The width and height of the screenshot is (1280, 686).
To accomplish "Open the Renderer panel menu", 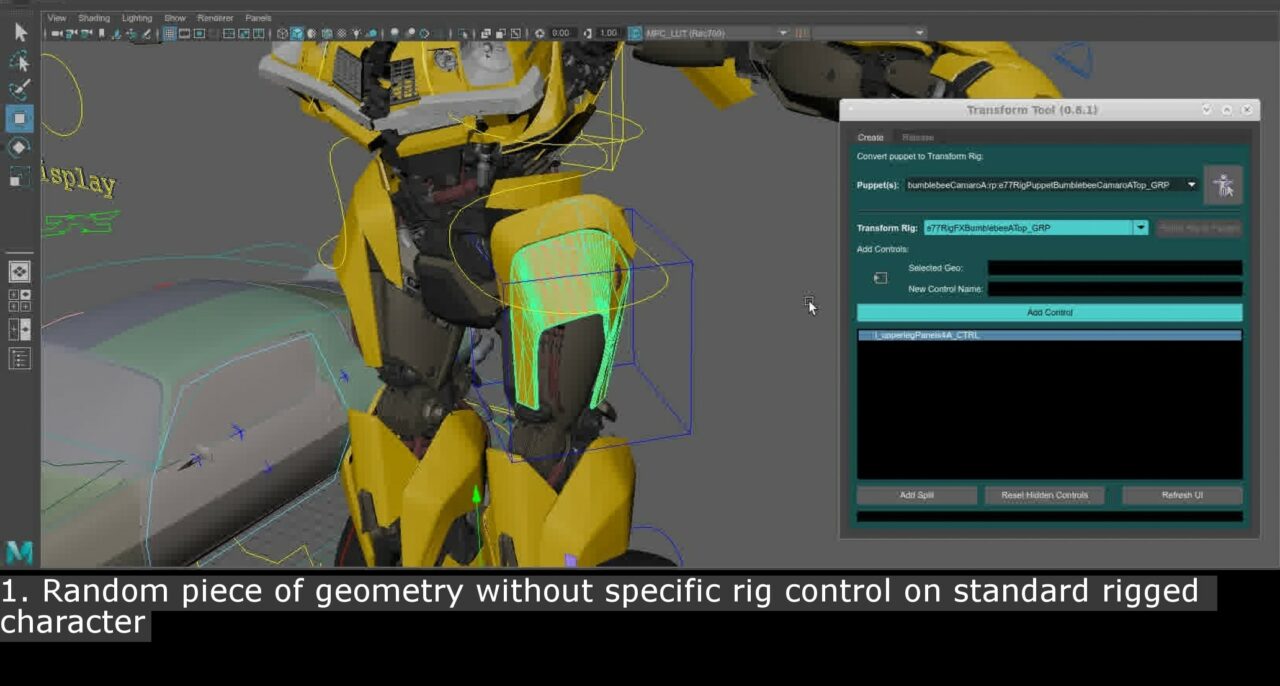I will (x=215, y=18).
